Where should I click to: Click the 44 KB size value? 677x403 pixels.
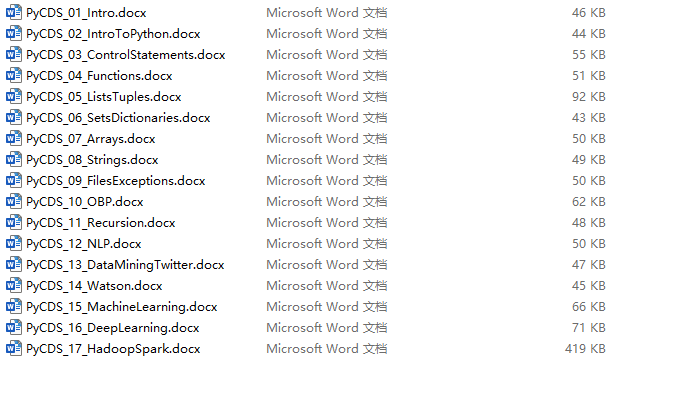pyautogui.click(x=588, y=34)
